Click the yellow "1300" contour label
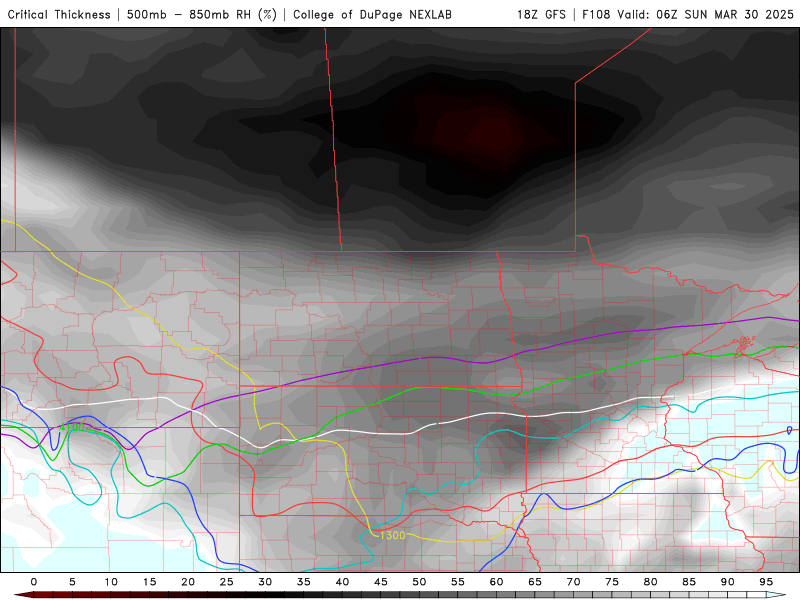 click(x=392, y=535)
